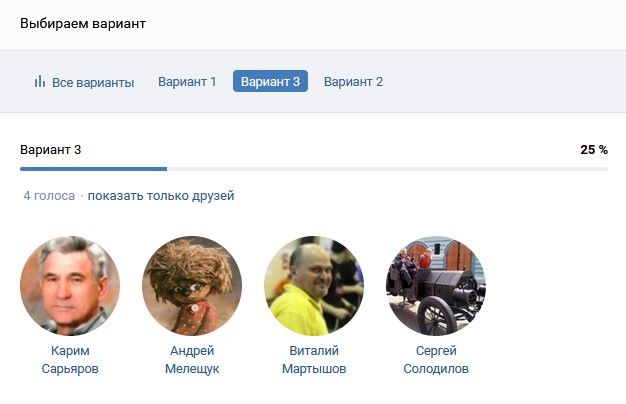
Task: Click the 25 % result label
Action: (x=594, y=150)
